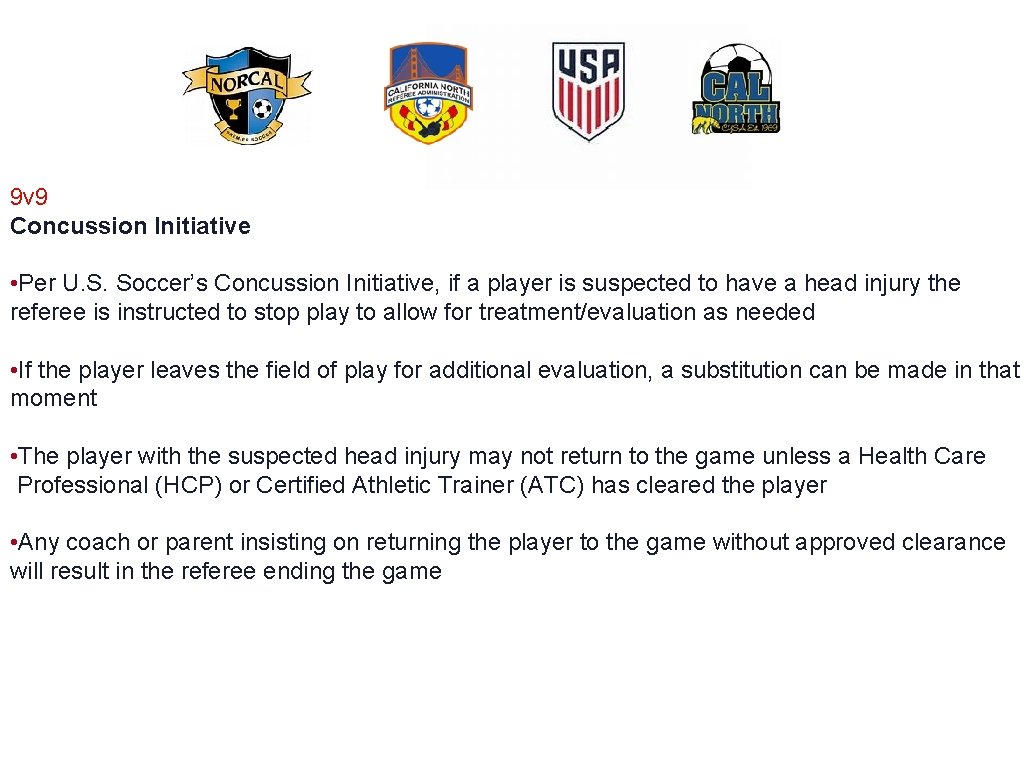The height and width of the screenshot is (768, 1024).
Task: Click the NorCal Premier Soccer logo
Action: coord(247,96)
